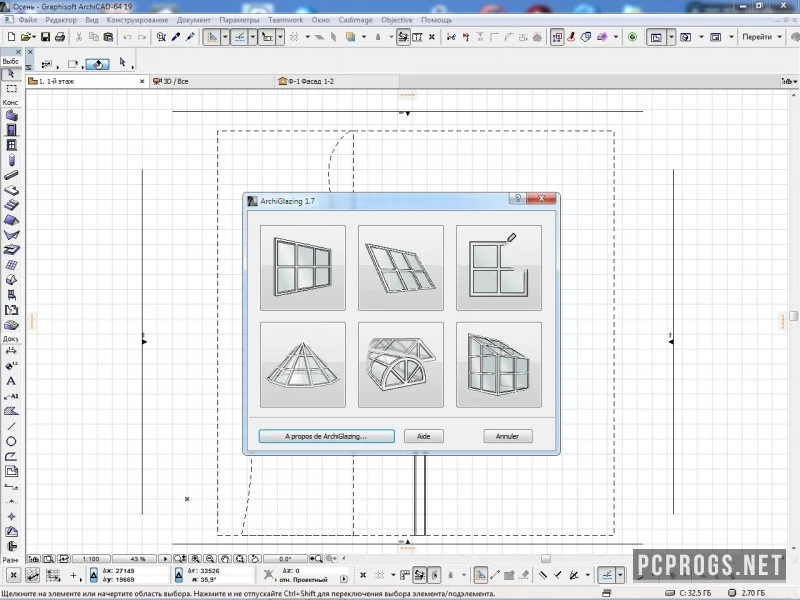
Task: Click the Cut scissors icon
Action: pyautogui.click(x=79, y=37)
